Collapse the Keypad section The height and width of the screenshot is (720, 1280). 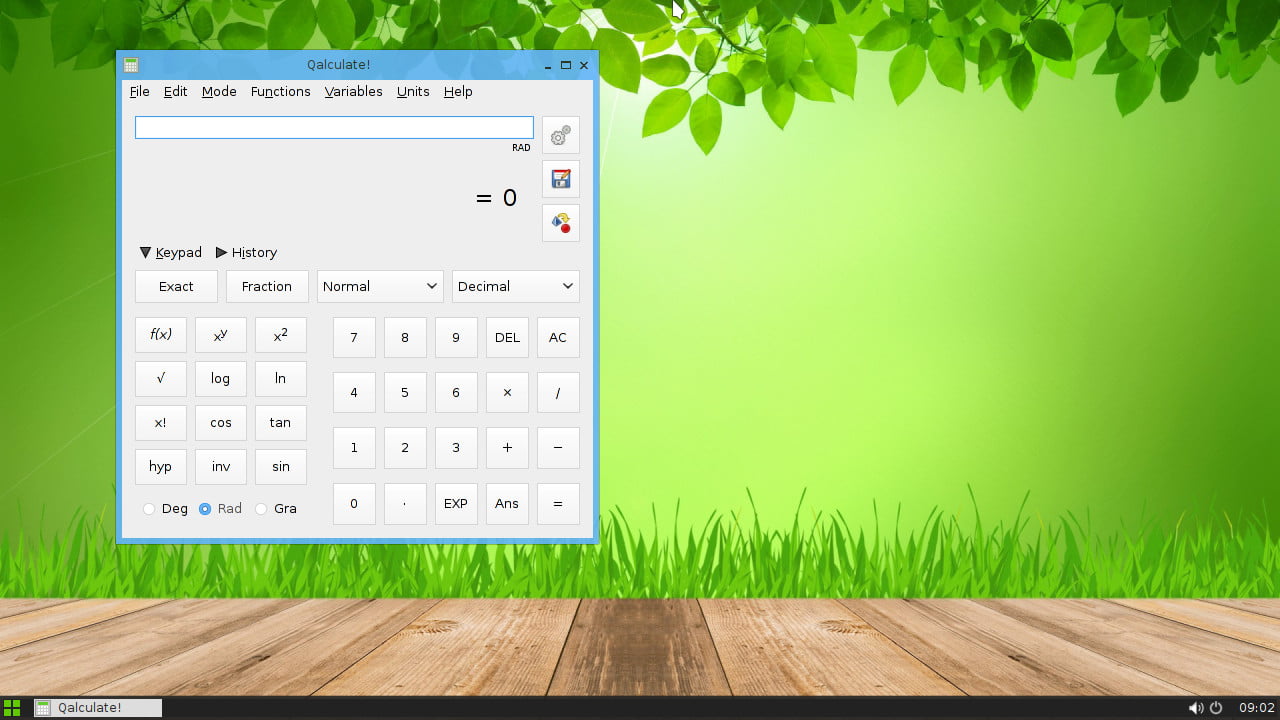[171, 253]
